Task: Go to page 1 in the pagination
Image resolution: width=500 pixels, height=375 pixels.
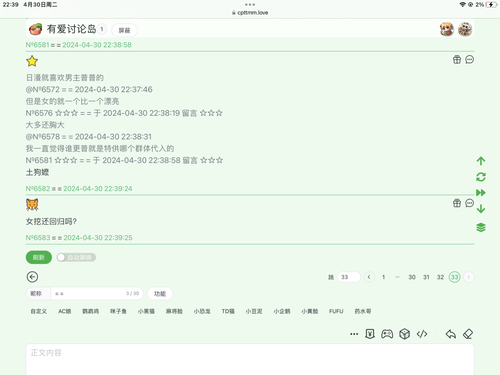Action: point(384,277)
